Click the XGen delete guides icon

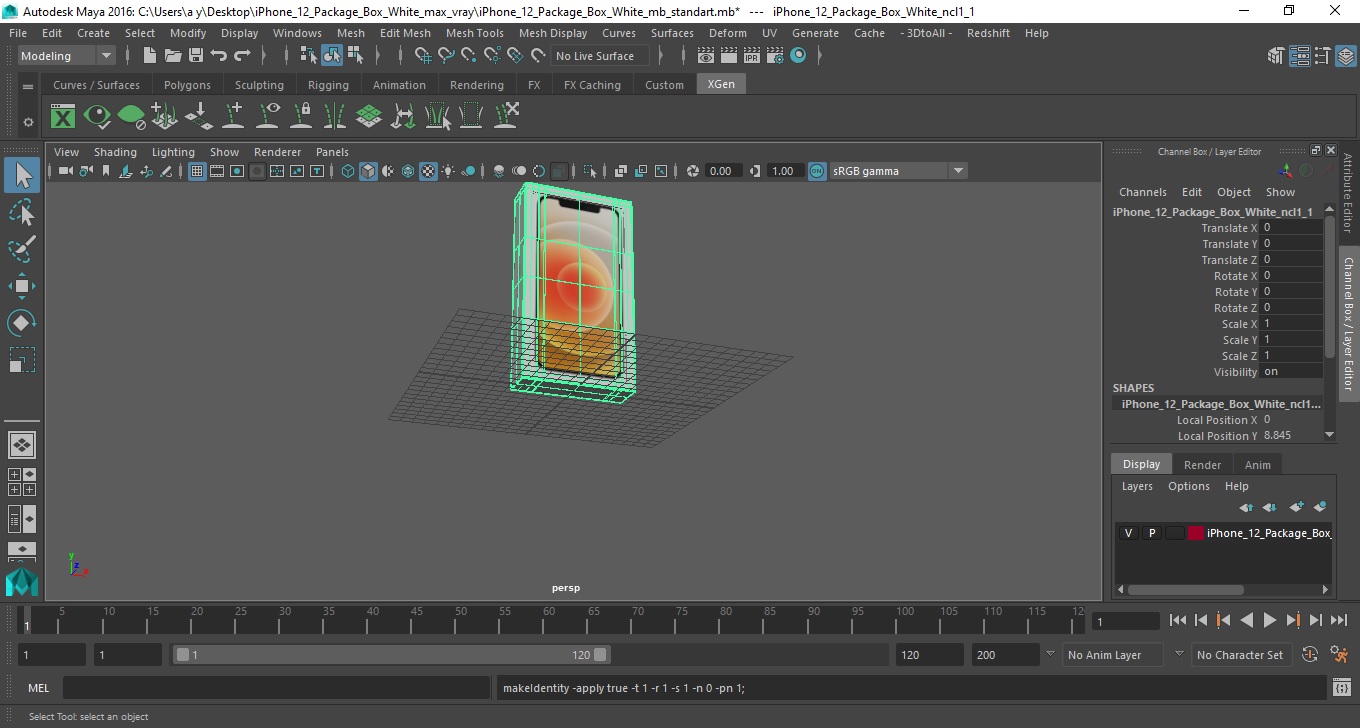(505, 117)
